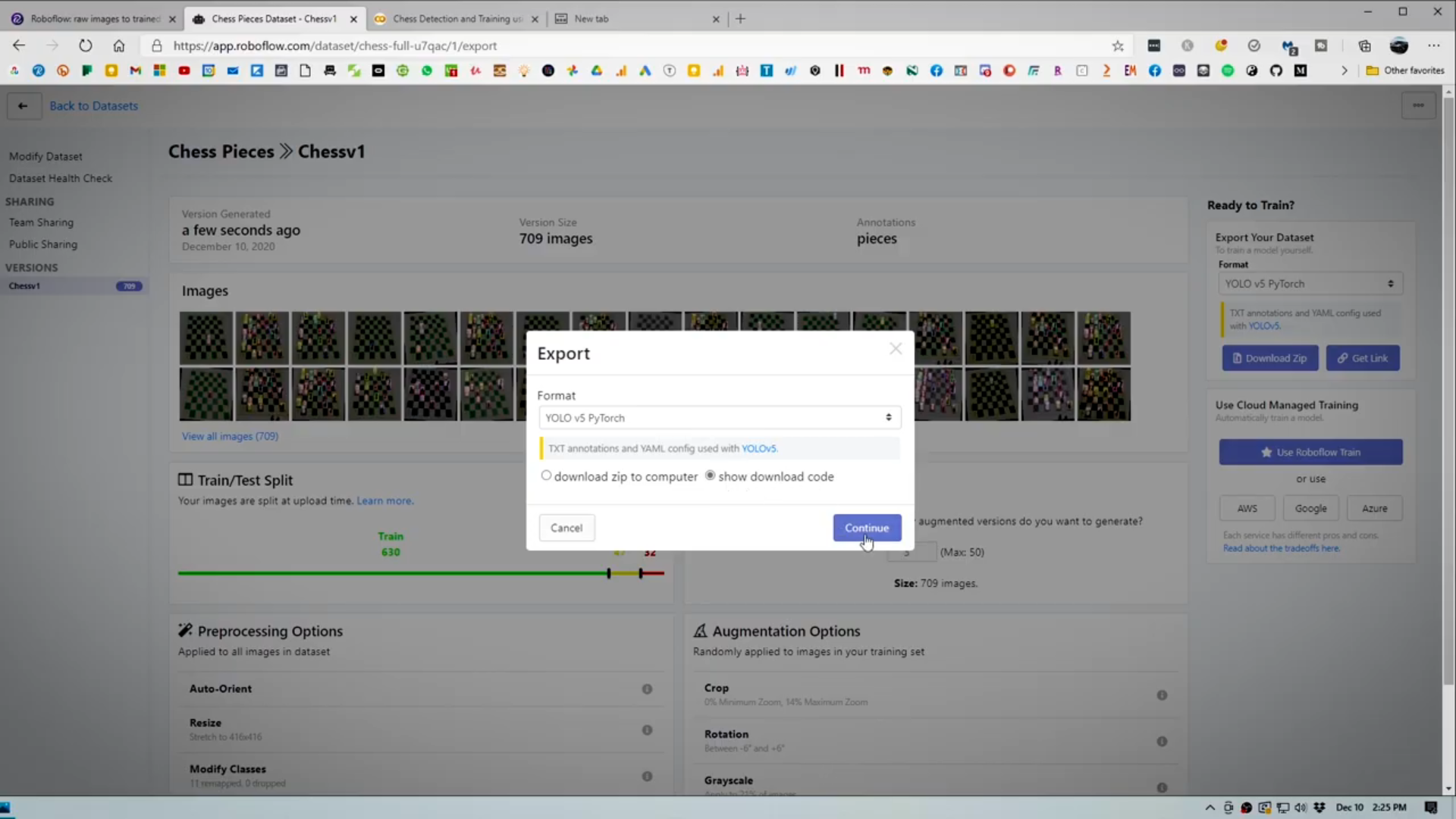Show hidden system tray icons
This screenshot has width=1456, height=819.
point(1210,808)
